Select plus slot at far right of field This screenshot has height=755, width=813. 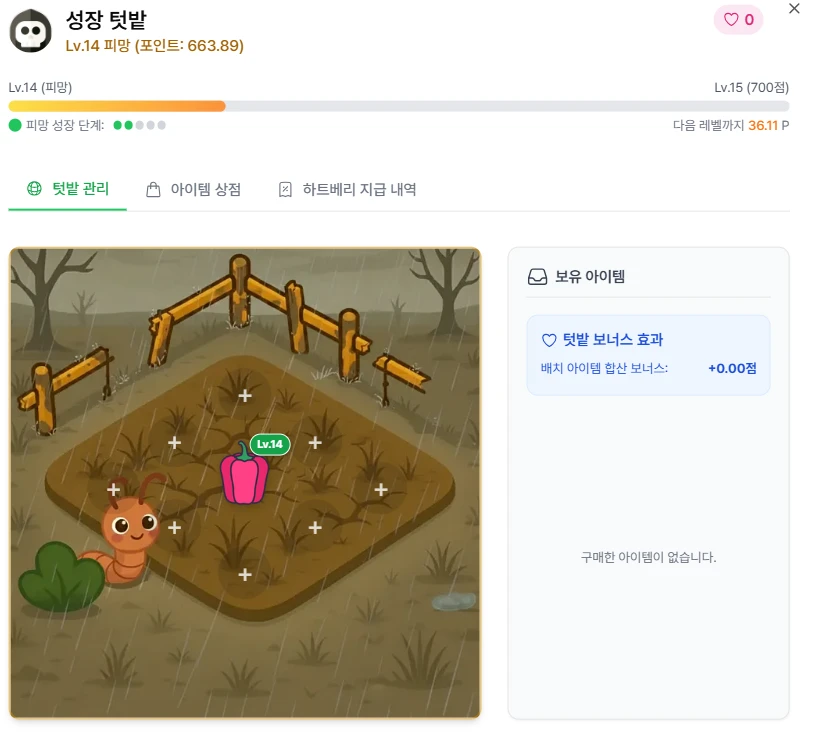[381, 490]
